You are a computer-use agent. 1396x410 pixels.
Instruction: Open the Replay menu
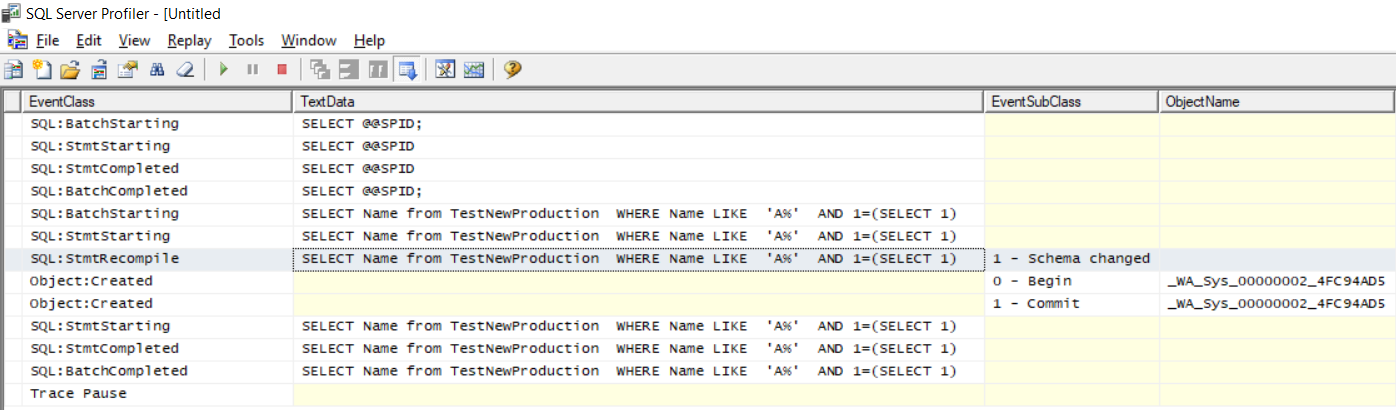189,41
